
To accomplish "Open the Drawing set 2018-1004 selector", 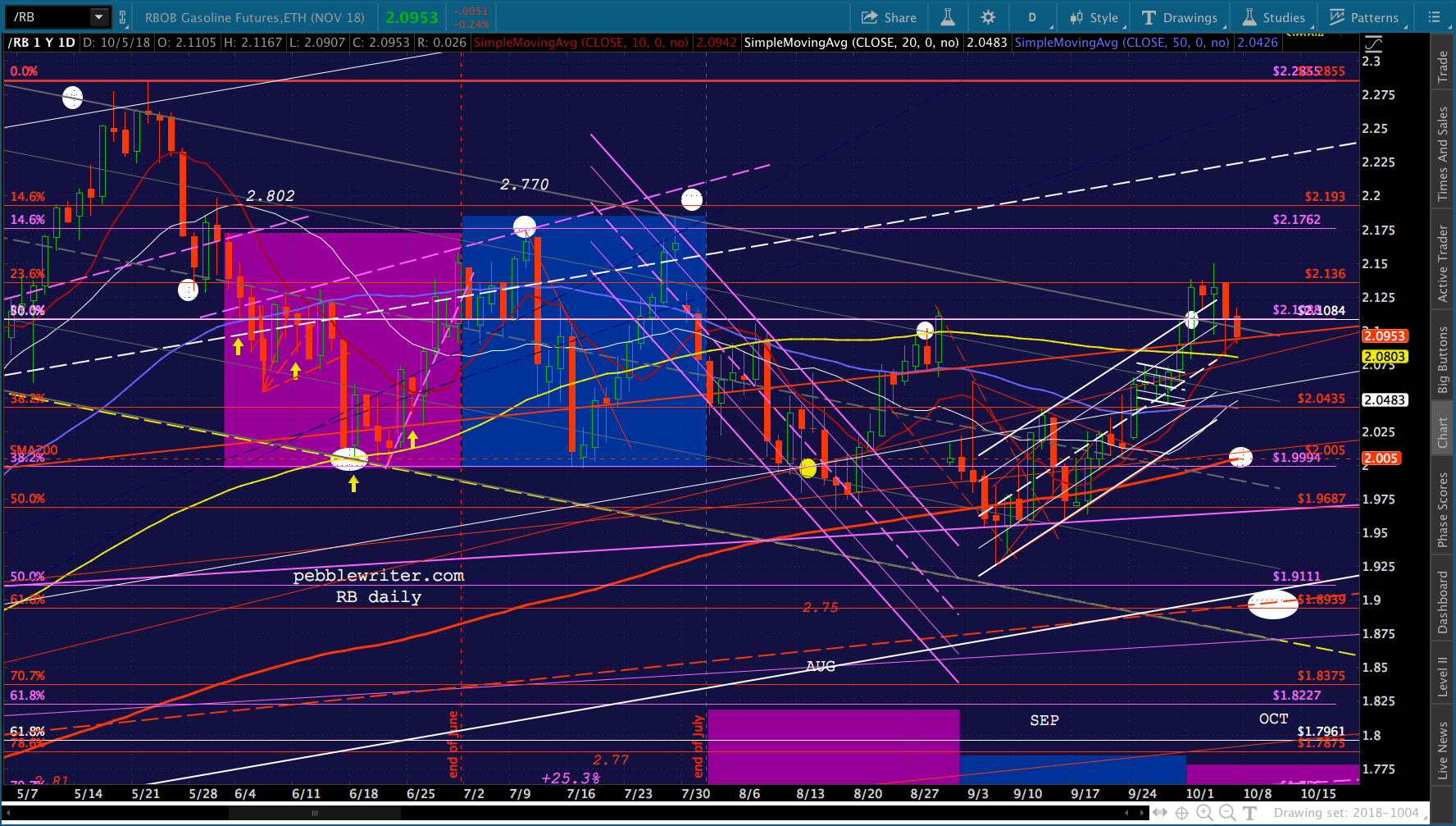I will (x=1349, y=813).
